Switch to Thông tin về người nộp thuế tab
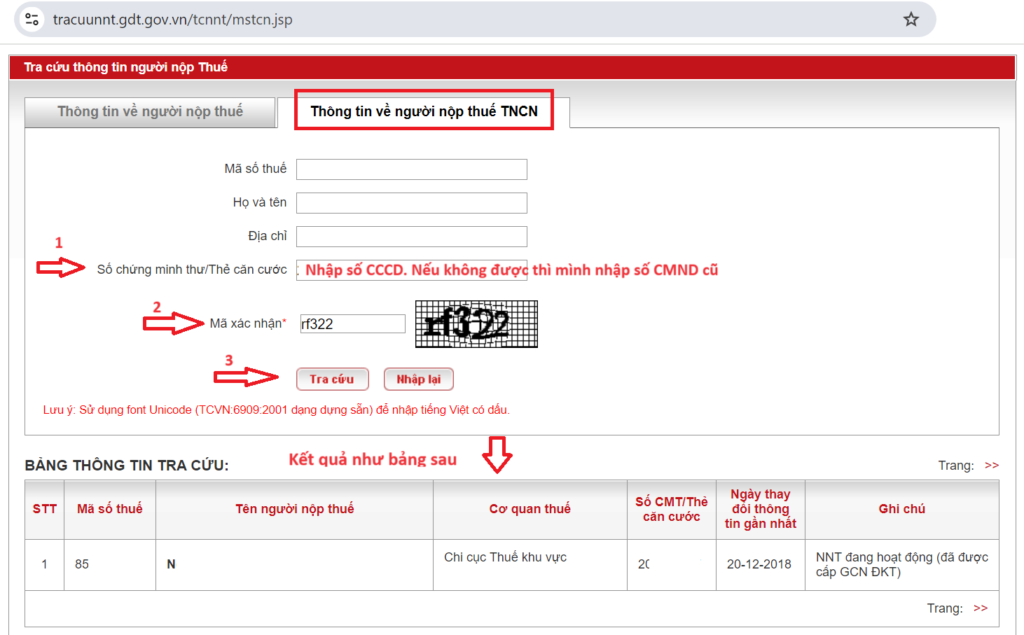The height and width of the screenshot is (635, 1024). point(150,112)
